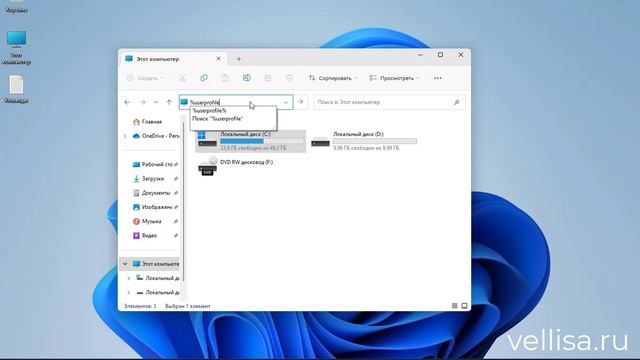Expand first Локальный диск tree node
This screenshot has width=640, height=360.
[x=129, y=278]
